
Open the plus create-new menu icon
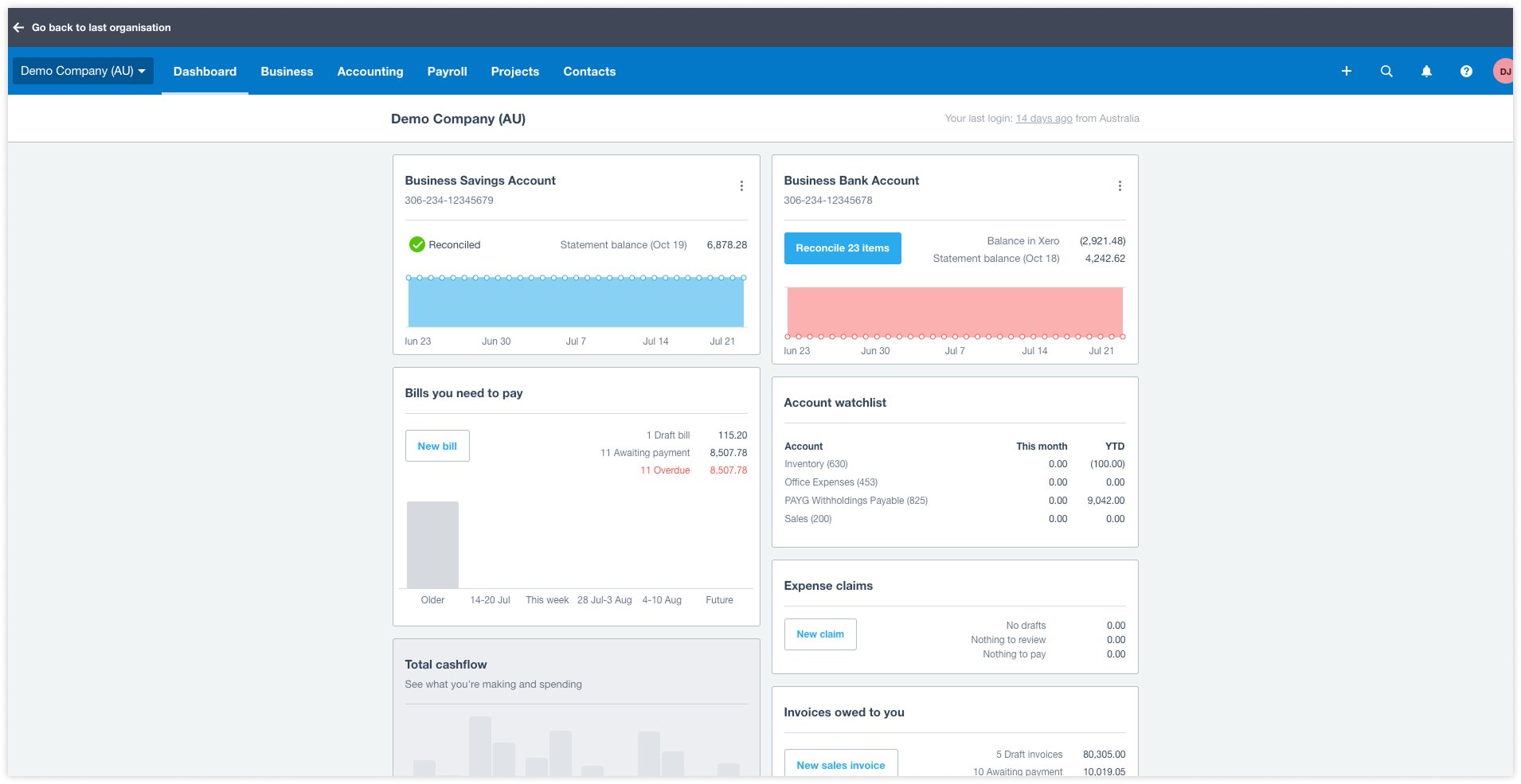tap(1347, 71)
